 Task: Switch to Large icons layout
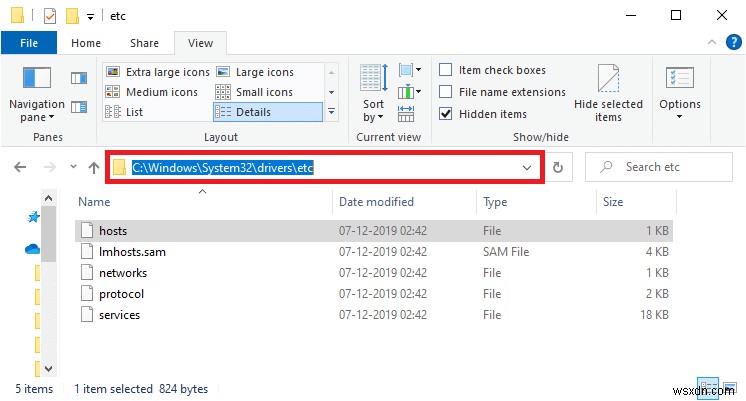tap(256, 72)
